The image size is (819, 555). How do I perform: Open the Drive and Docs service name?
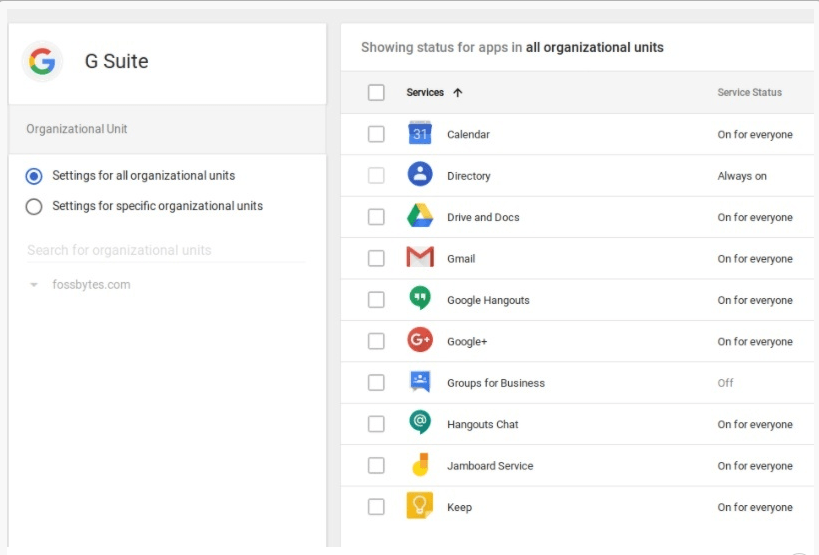click(x=483, y=217)
